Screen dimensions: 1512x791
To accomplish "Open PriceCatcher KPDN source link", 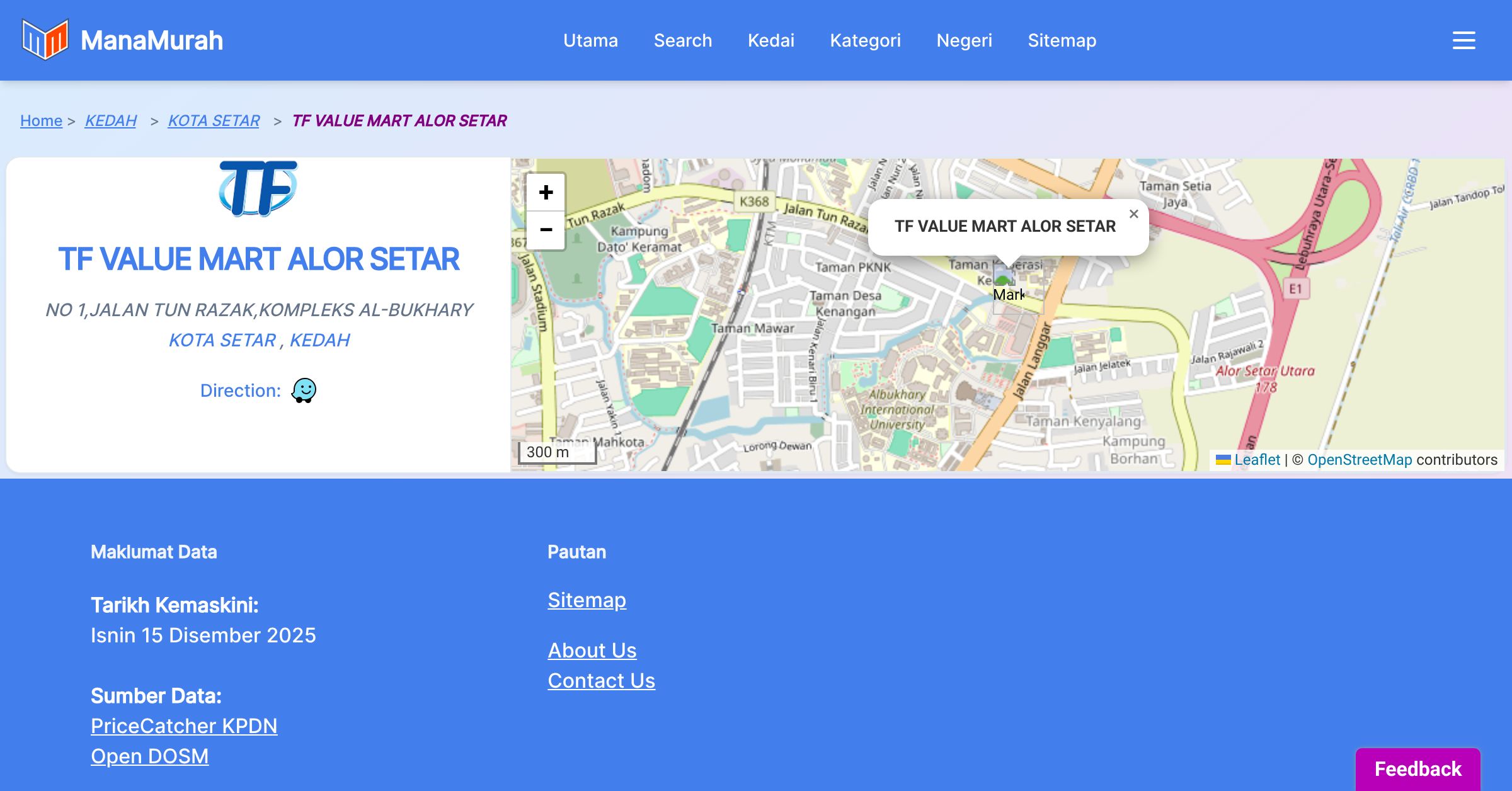I will [184, 726].
